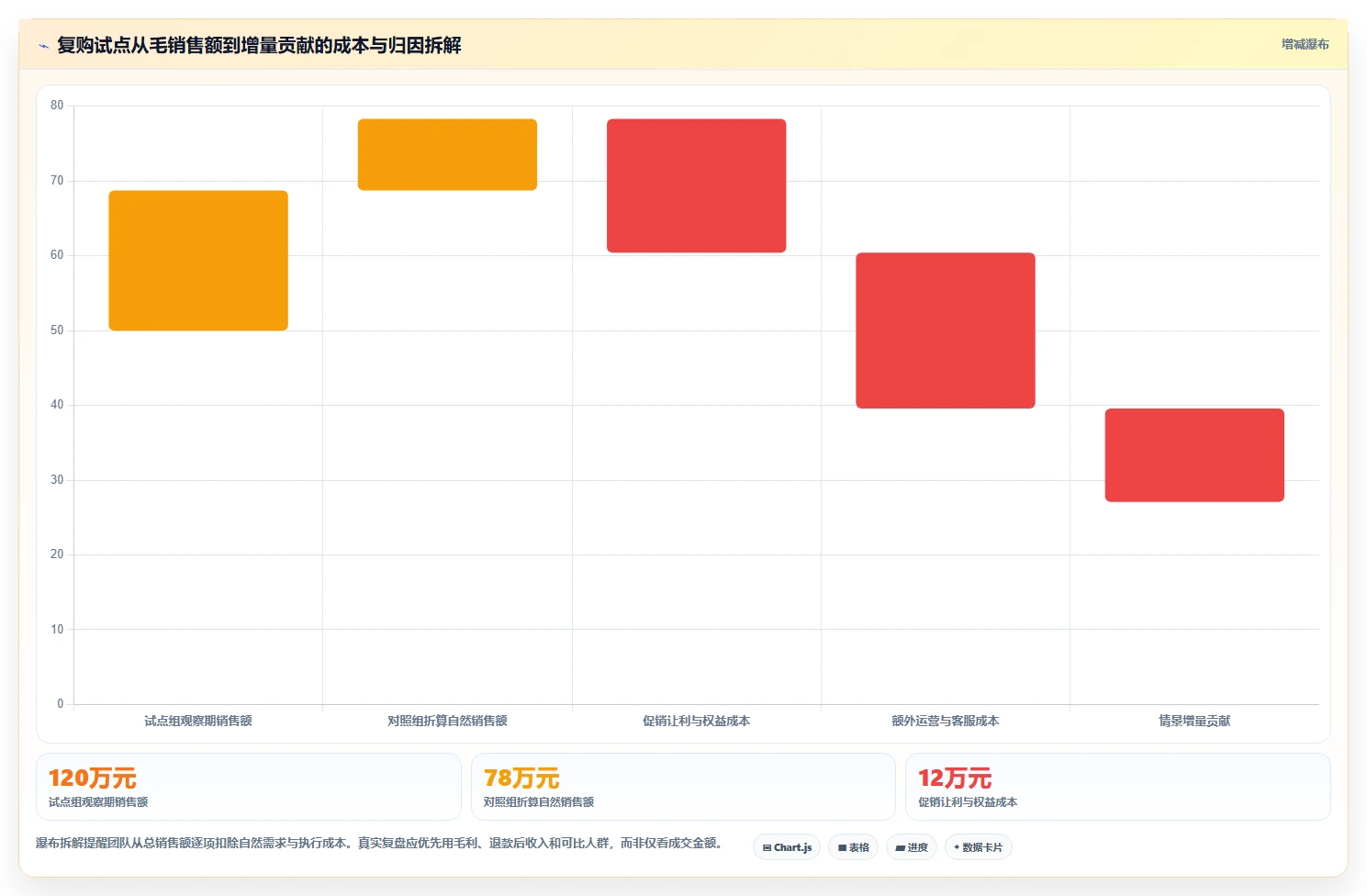The height and width of the screenshot is (896, 1367).
Task: Click x-axis label 情景增量贡献
Action: (x=1194, y=721)
